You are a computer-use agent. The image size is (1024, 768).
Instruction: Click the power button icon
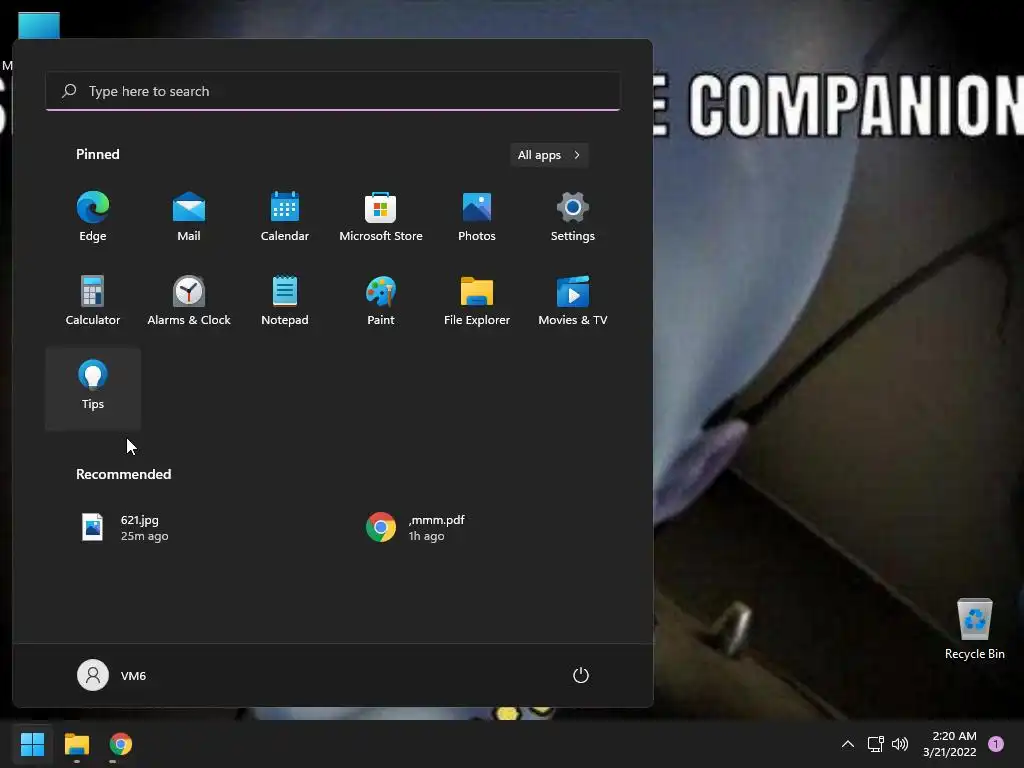tap(581, 675)
